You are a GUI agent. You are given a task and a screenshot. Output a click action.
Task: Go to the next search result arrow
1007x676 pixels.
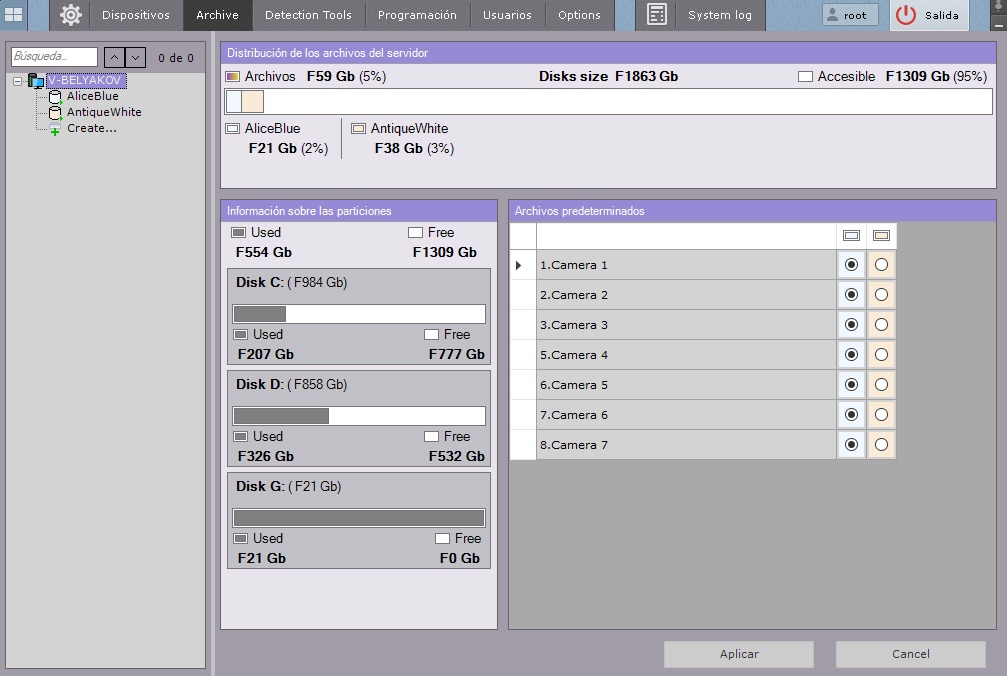(x=136, y=58)
